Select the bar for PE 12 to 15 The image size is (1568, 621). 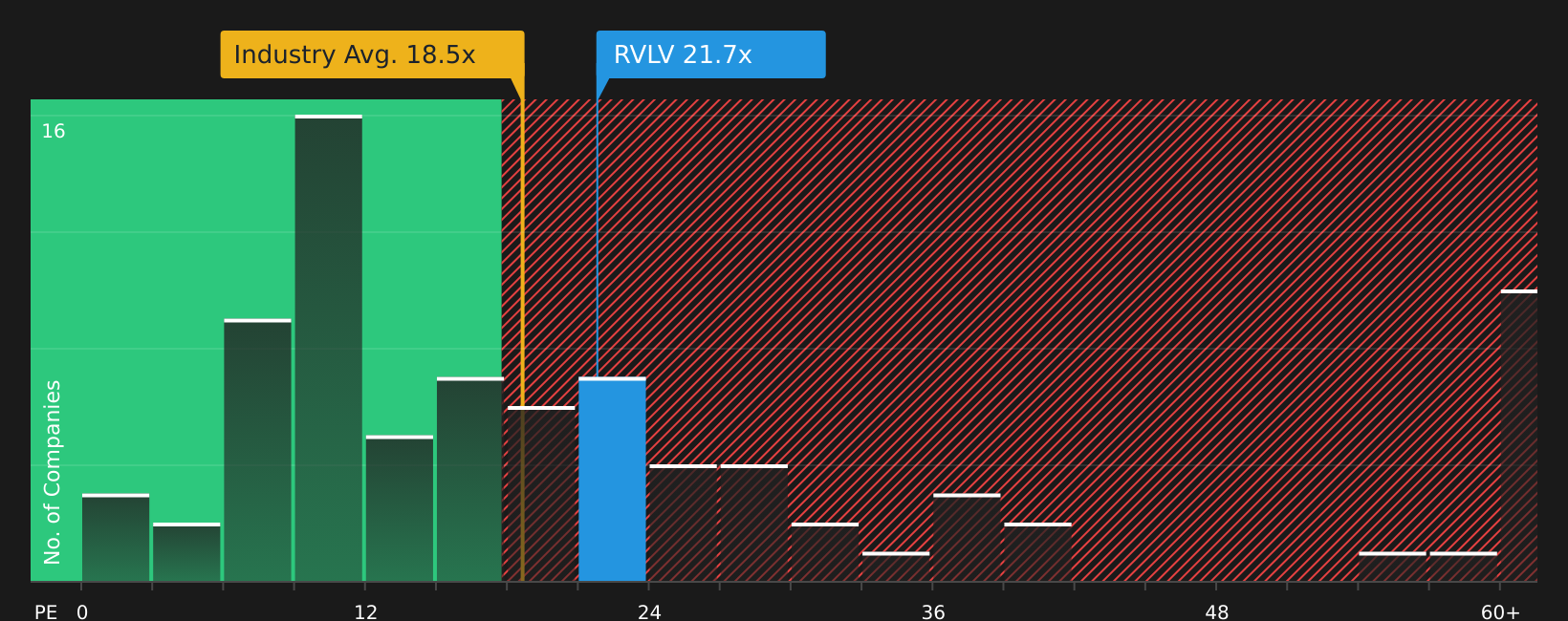pos(399,508)
